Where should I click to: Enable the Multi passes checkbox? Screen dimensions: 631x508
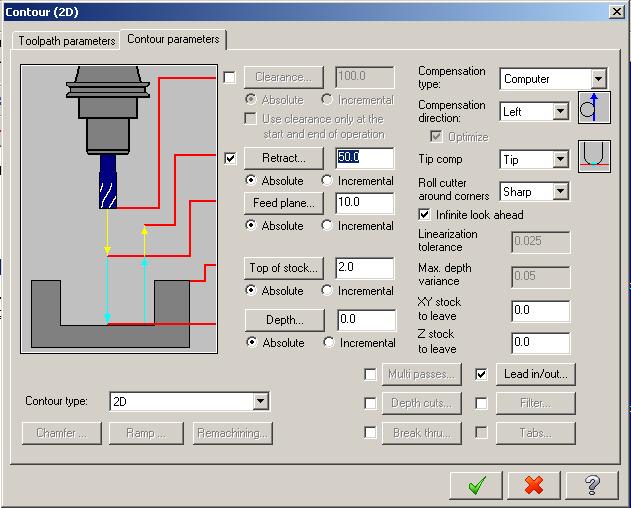[370, 374]
